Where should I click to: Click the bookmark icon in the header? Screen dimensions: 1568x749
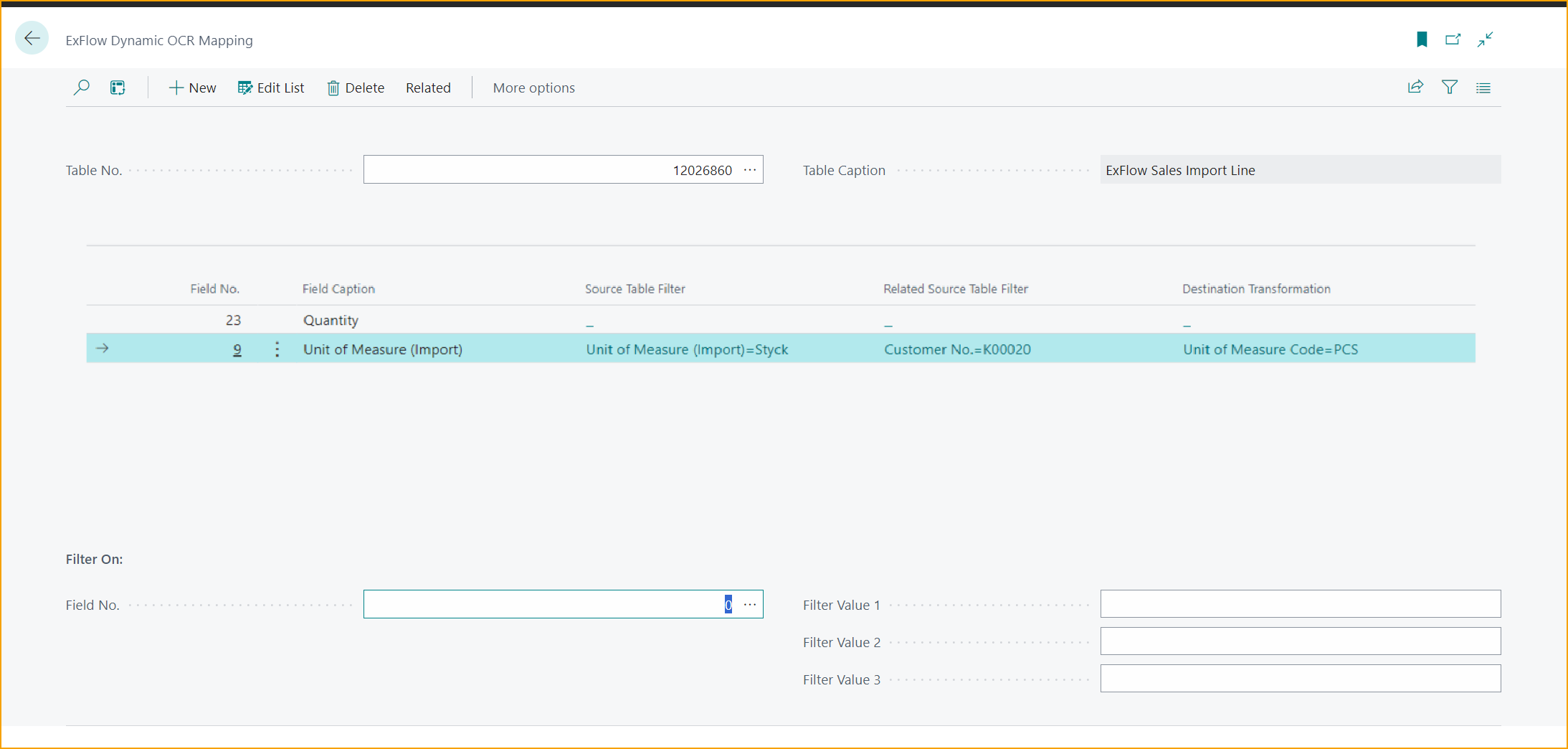tap(1422, 39)
